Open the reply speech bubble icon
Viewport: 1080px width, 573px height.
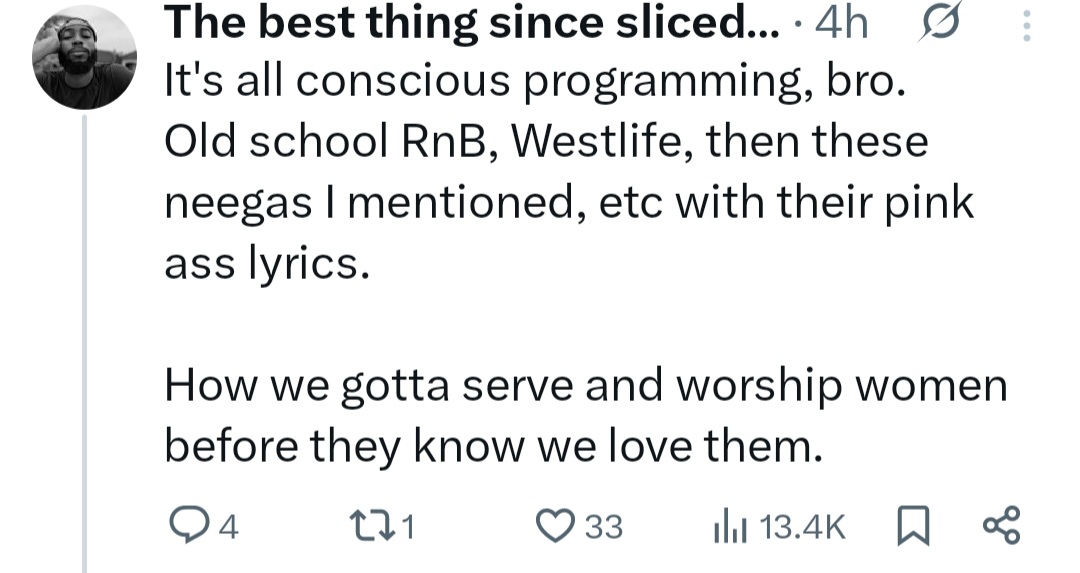(x=182, y=526)
